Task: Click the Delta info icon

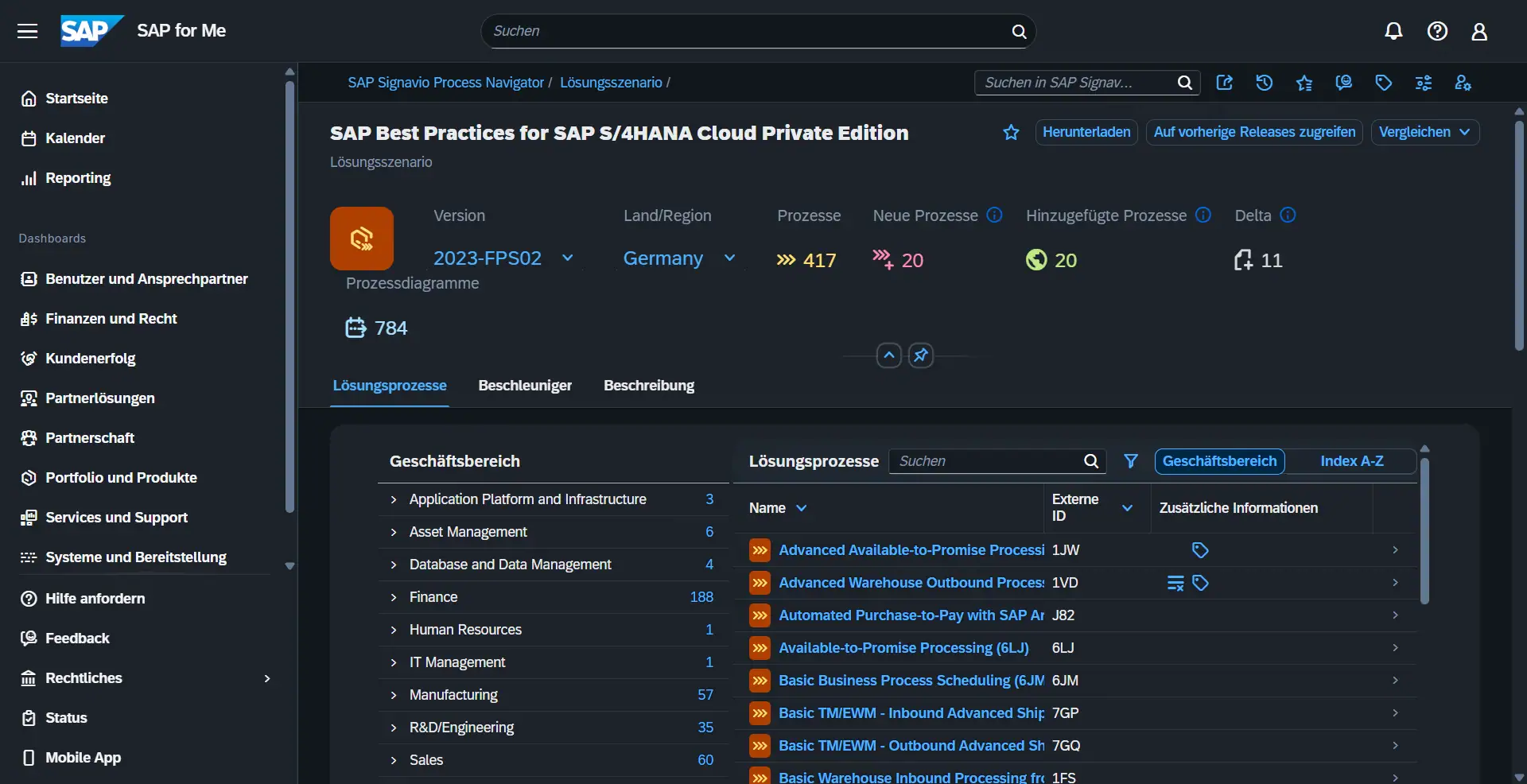Action: tap(1288, 215)
